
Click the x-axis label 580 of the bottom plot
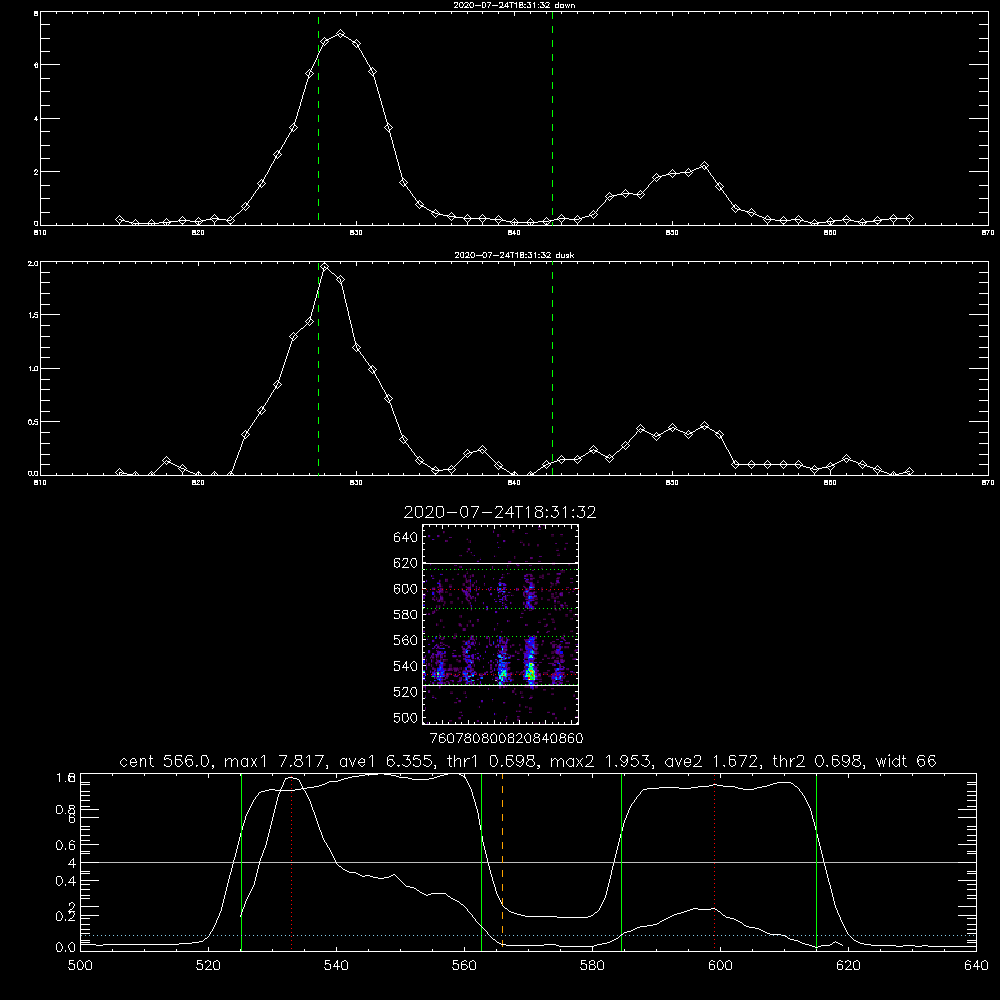[x=592, y=966]
